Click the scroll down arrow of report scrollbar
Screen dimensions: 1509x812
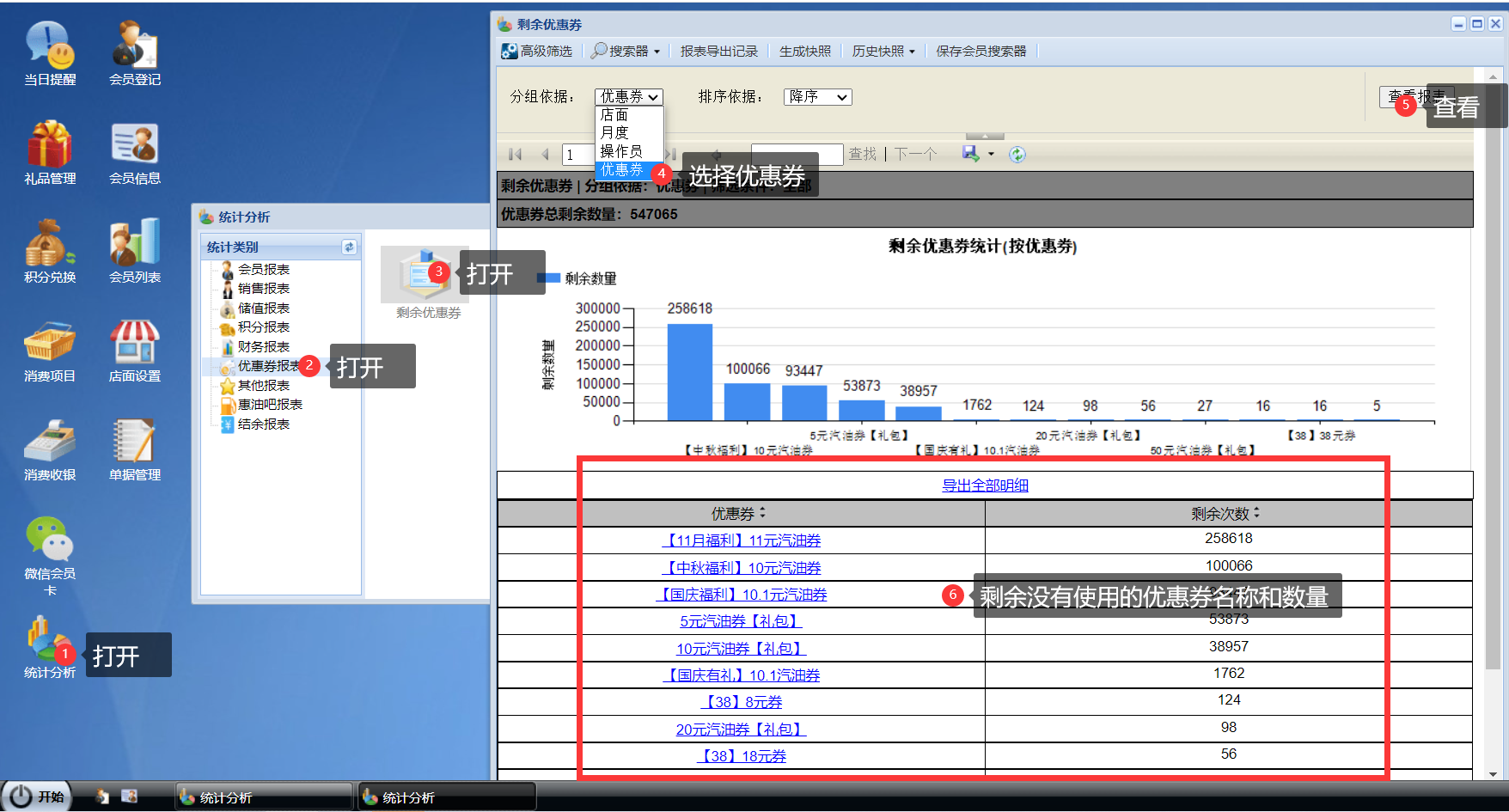(1494, 774)
